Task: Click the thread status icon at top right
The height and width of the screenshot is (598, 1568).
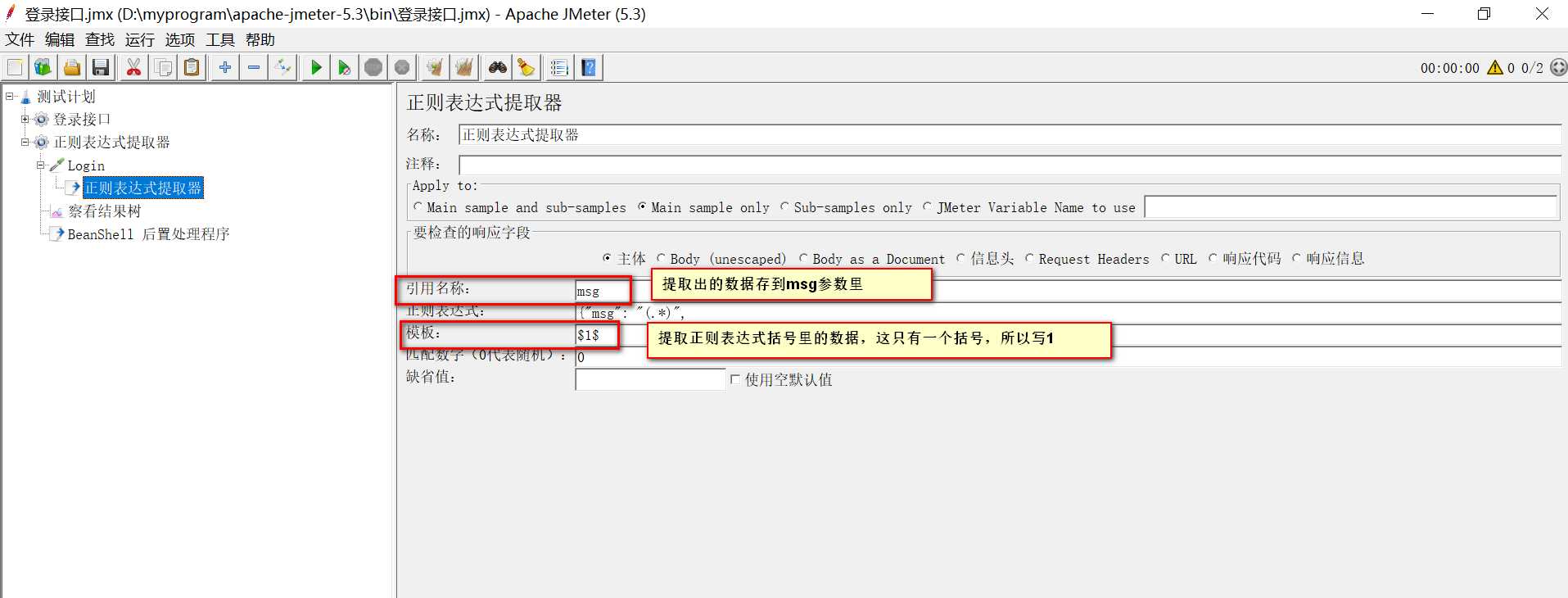Action: (1558, 67)
